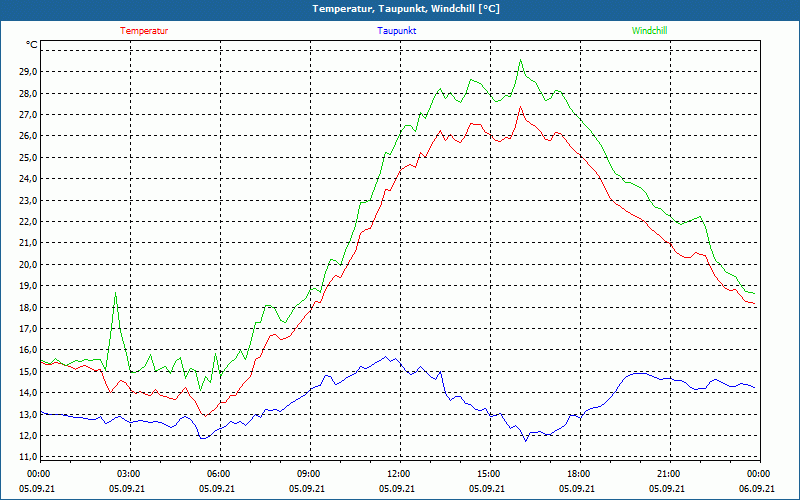Click the '06:00' time axis label

pos(220,474)
